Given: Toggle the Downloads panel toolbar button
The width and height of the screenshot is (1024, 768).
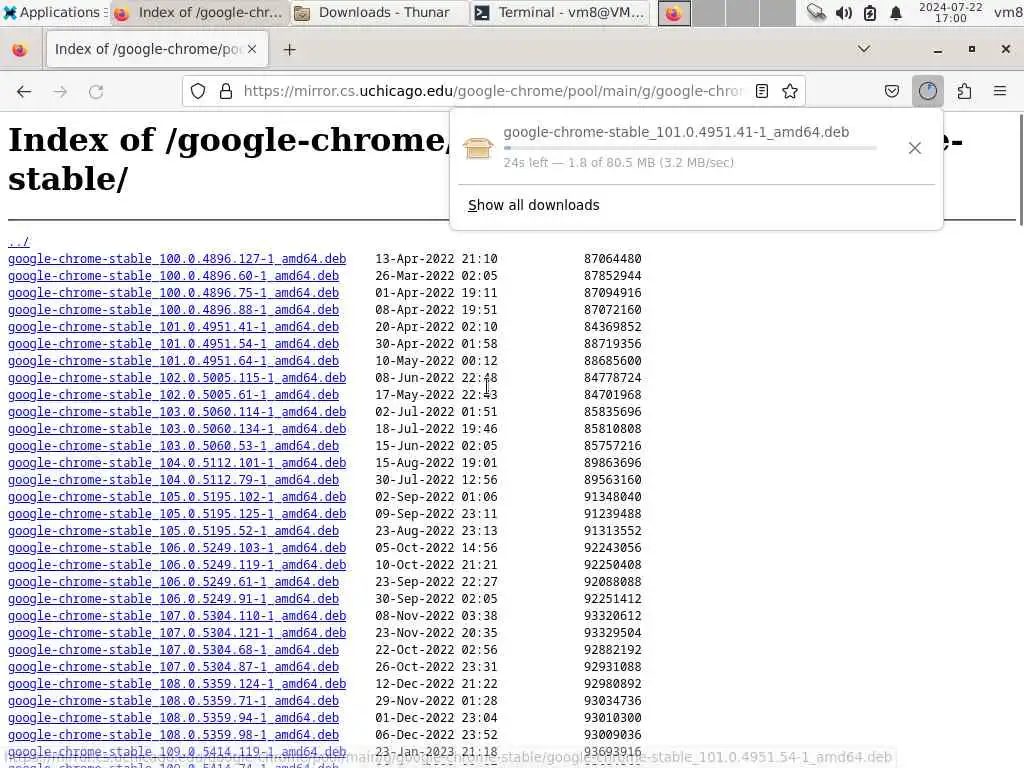Looking at the screenshot, I should click(x=928, y=91).
